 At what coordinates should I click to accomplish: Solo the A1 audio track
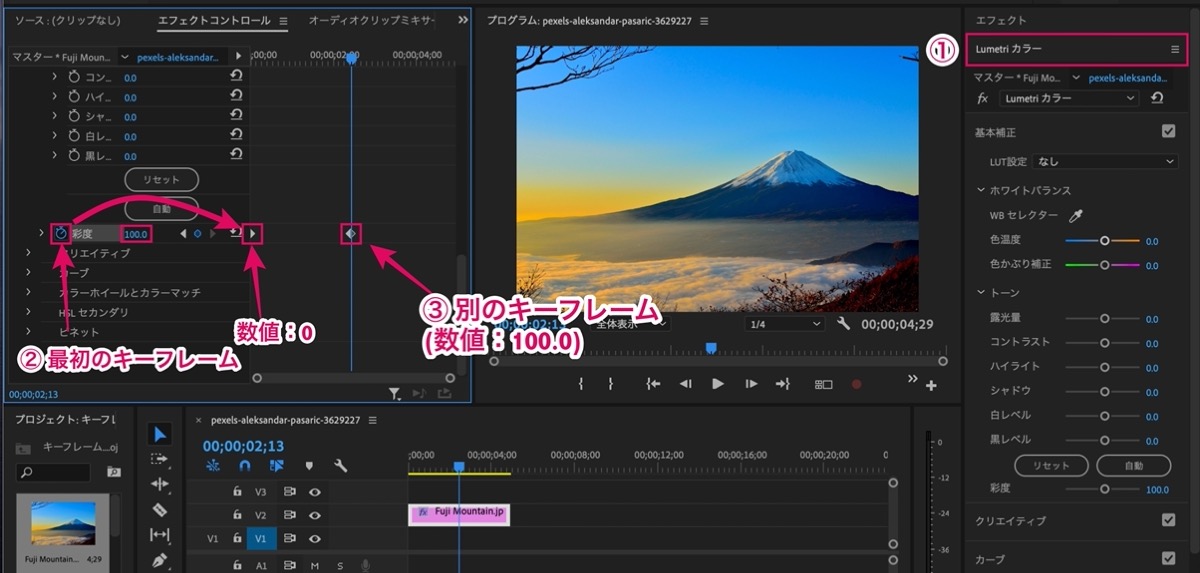tap(339, 565)
